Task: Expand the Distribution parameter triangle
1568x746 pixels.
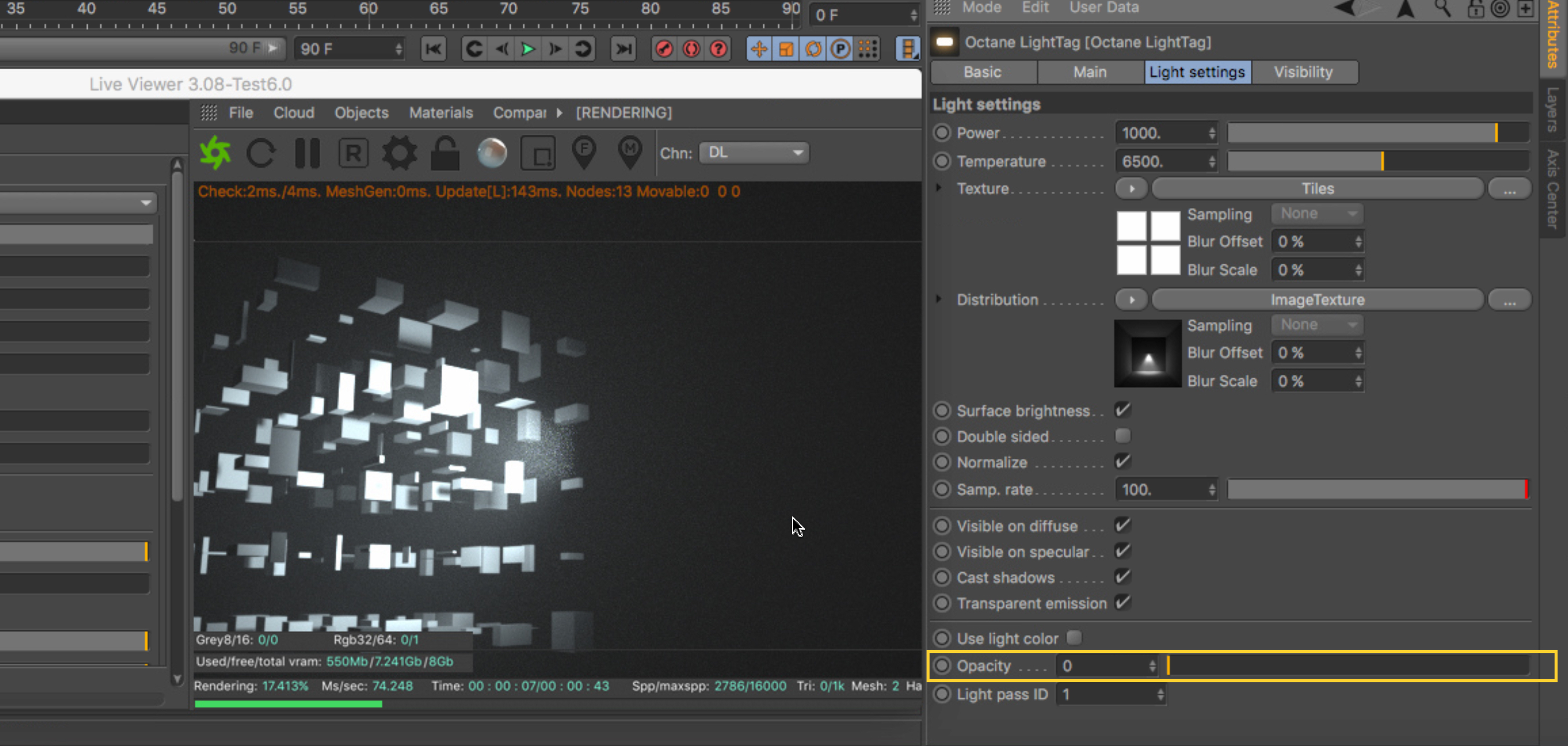Action: click(939, 299)
